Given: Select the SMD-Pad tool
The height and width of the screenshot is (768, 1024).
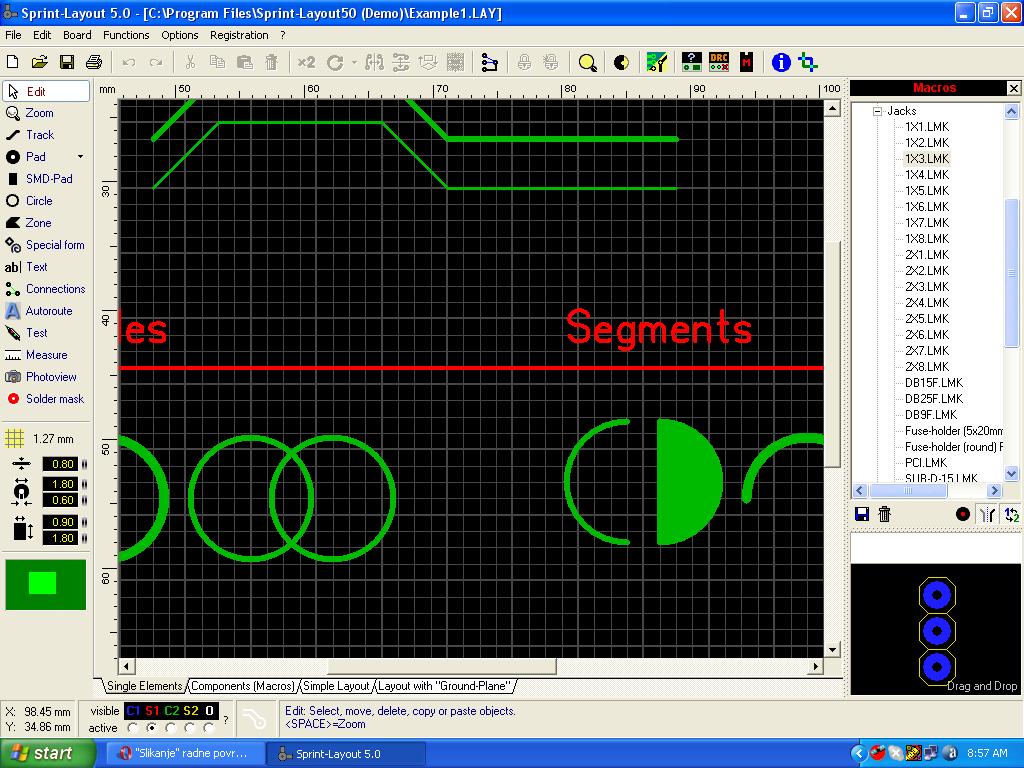Looking at the screenshot, I should (48, 179).
